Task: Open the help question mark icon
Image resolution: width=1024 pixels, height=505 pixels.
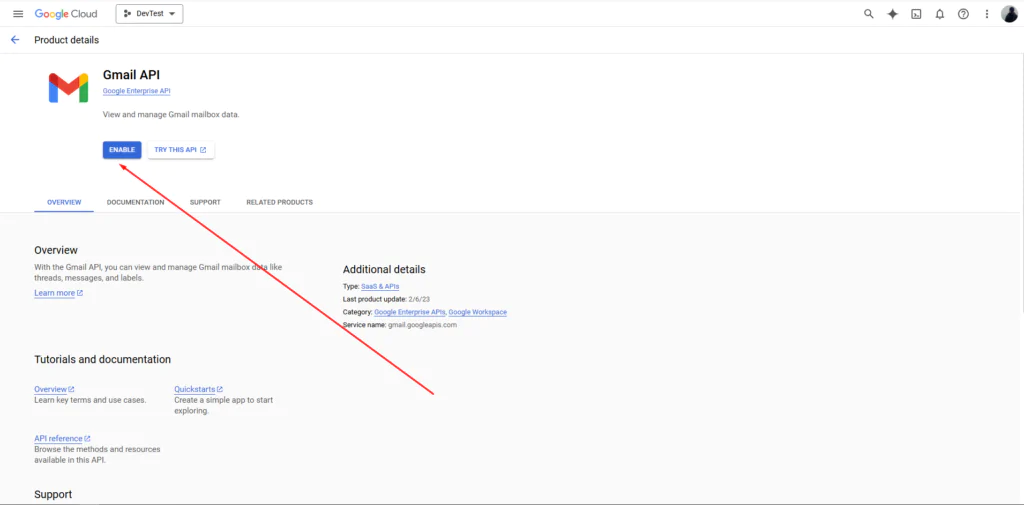Action: [963, 14]
